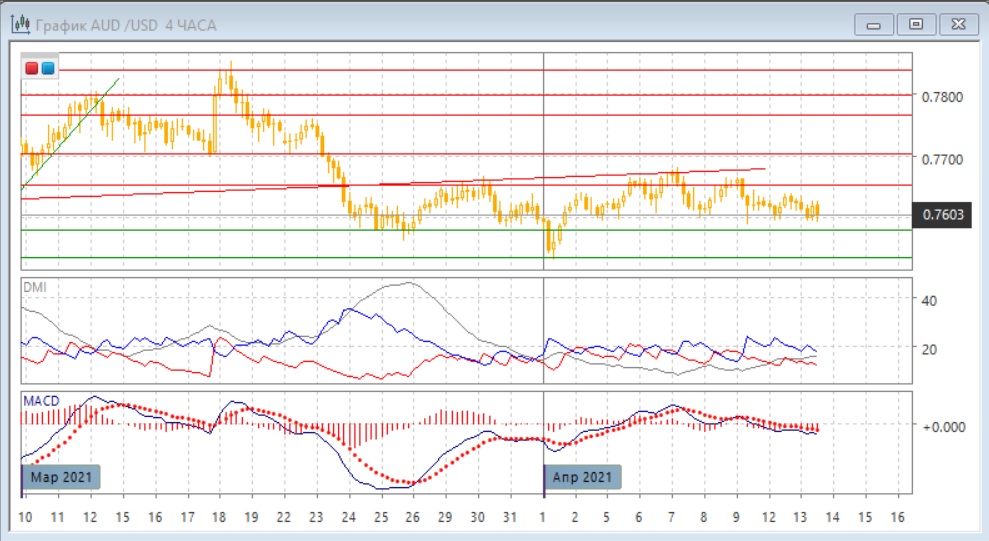Viewport: 989px width, 541px height.
Task: Select the DMI indicator label
Action: [x=35, y=287]
